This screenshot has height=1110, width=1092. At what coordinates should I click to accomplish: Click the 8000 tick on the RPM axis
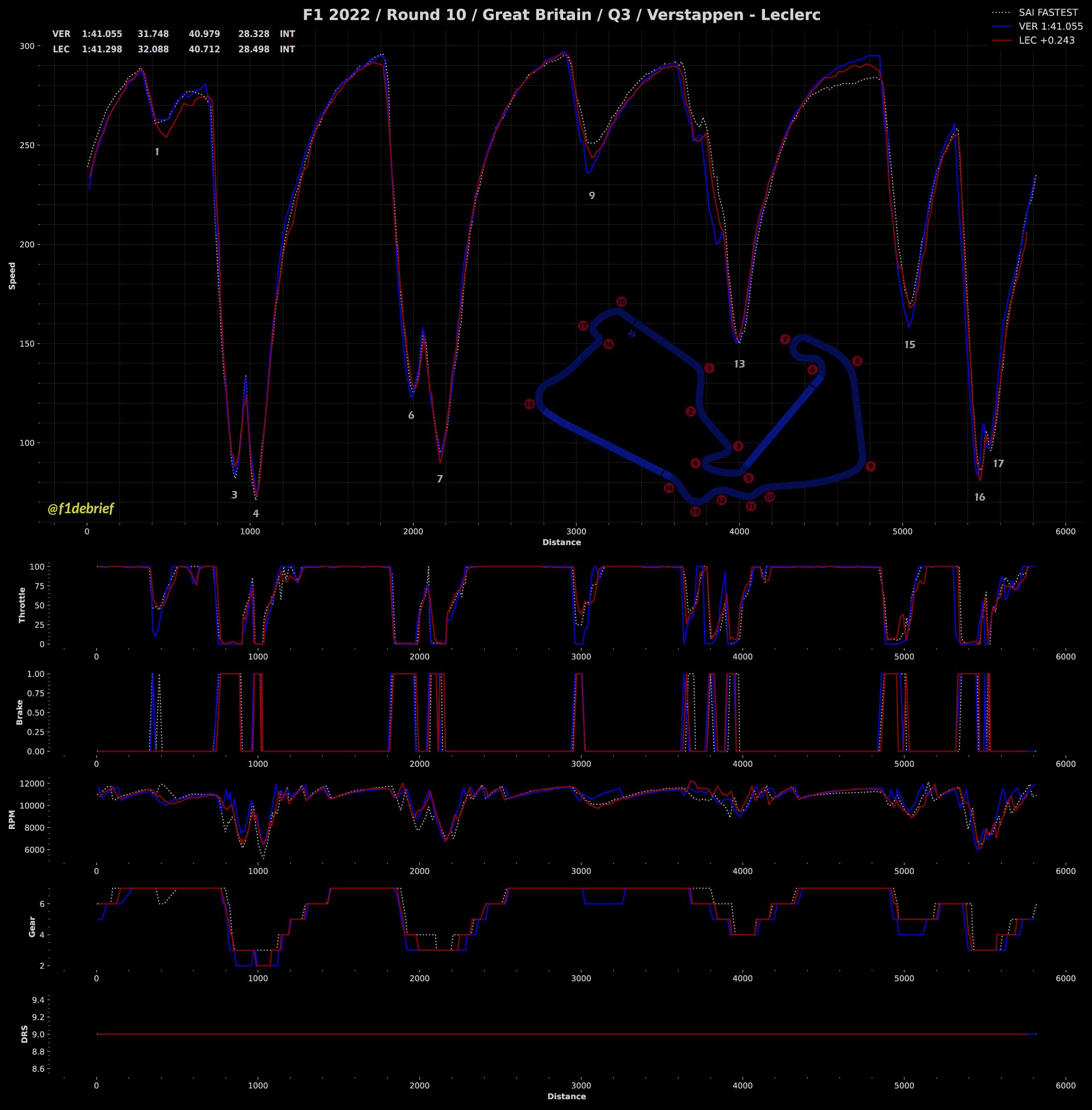pos(35,828)
